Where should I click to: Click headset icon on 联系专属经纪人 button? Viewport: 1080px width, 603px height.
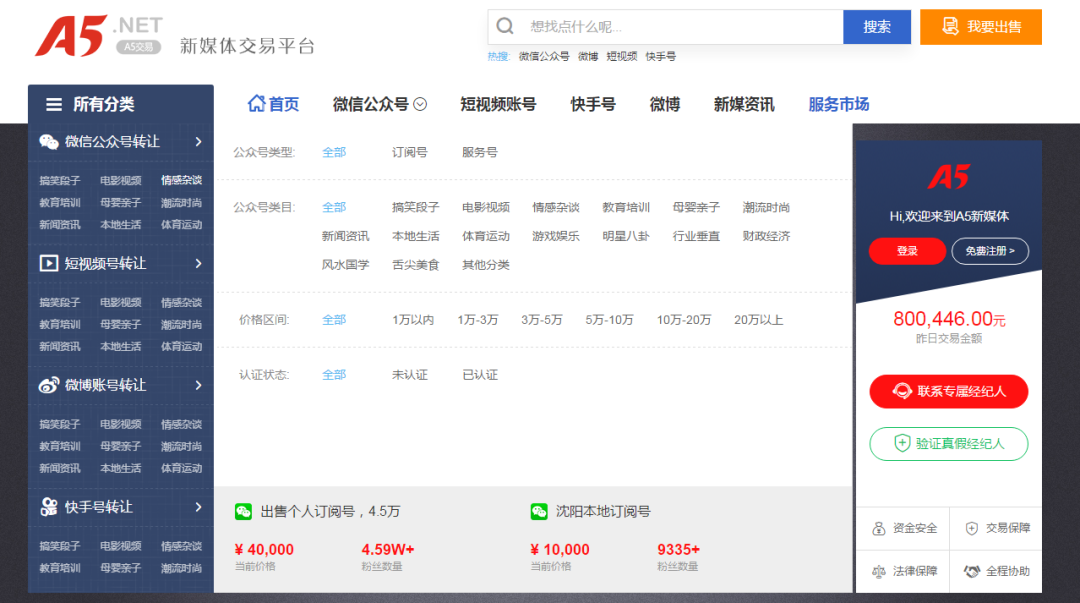pyautogui.click(x=902, y=391)
